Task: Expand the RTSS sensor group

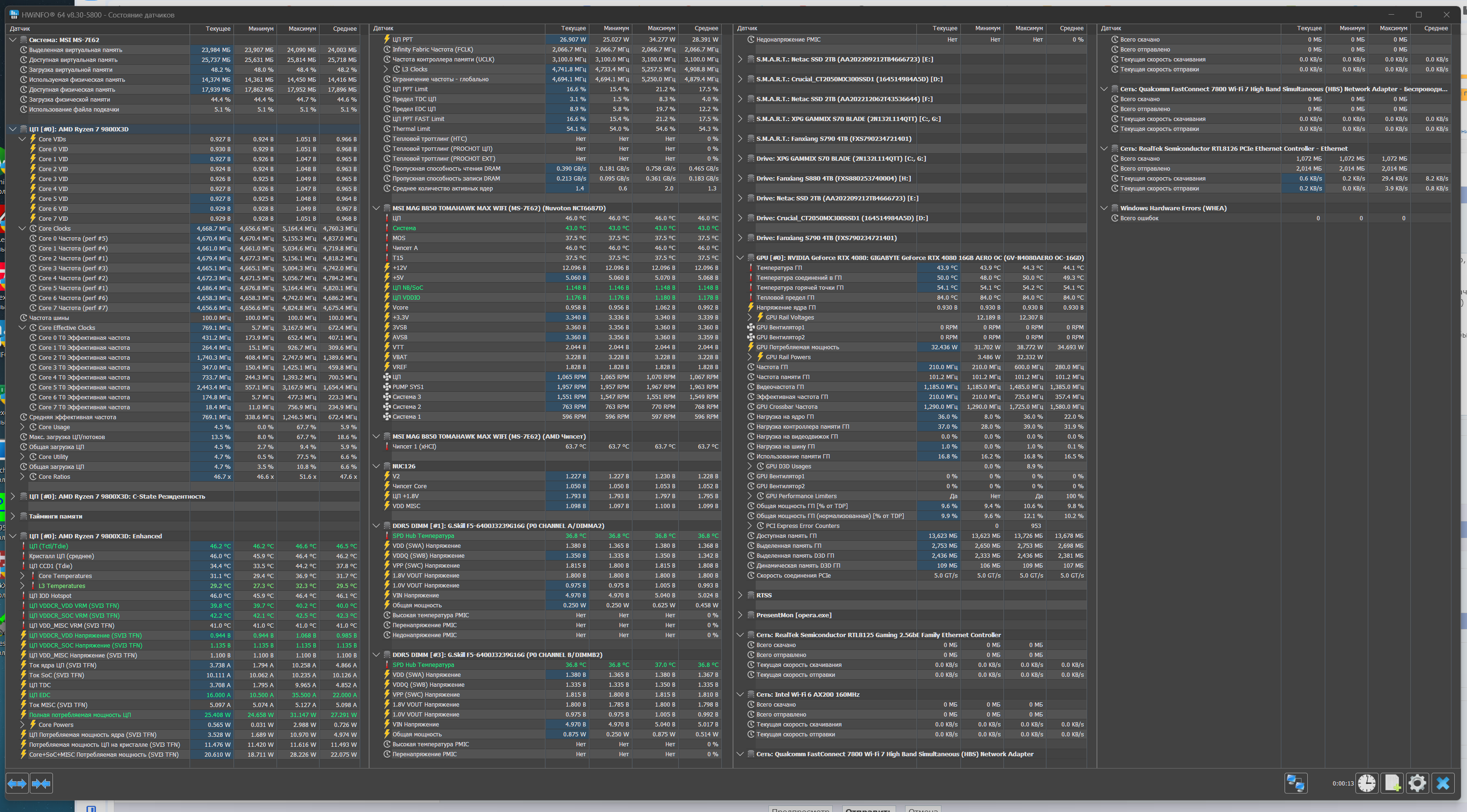Action: (740, 595)
